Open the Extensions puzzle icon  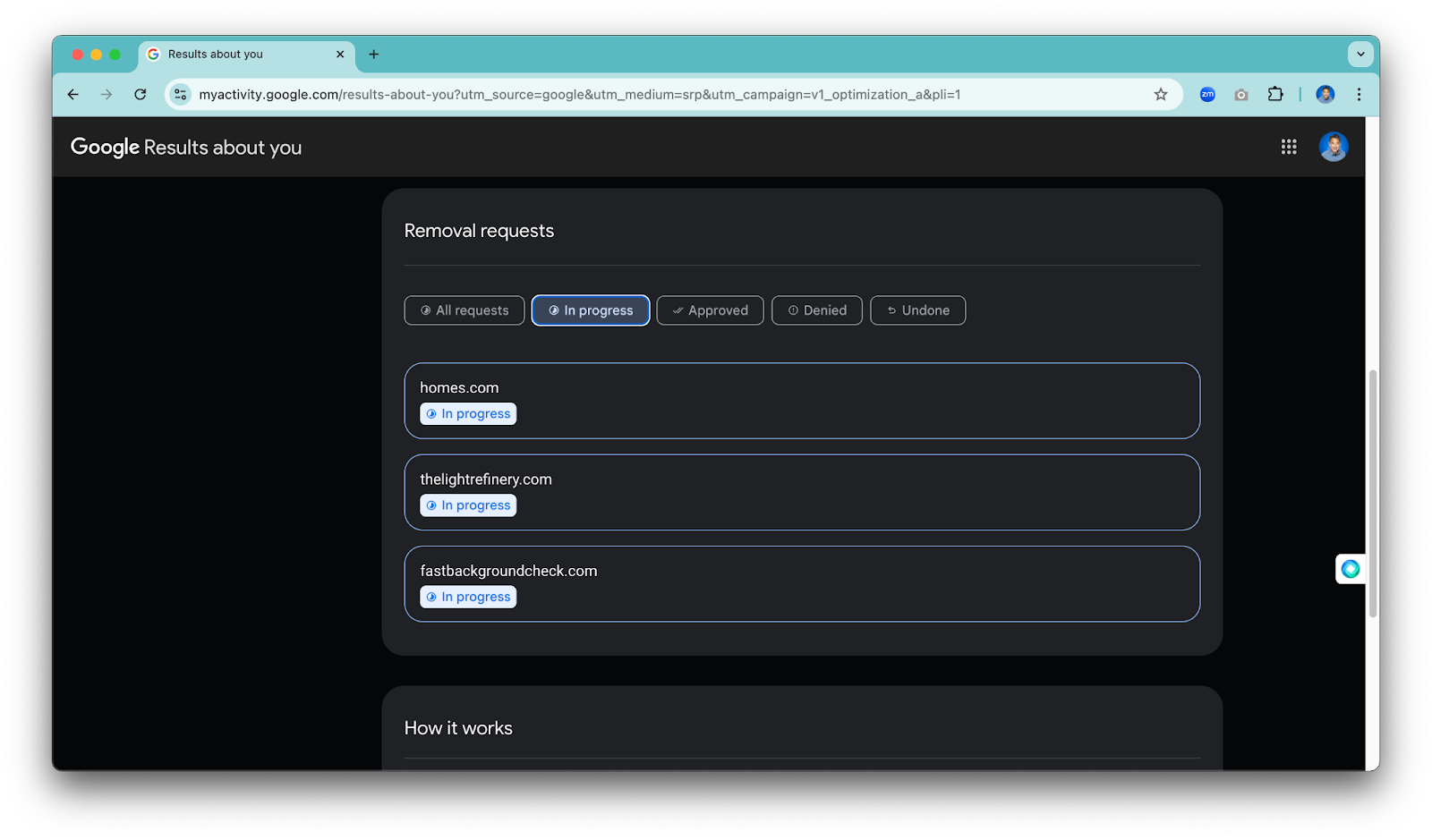click(1275, 94)
